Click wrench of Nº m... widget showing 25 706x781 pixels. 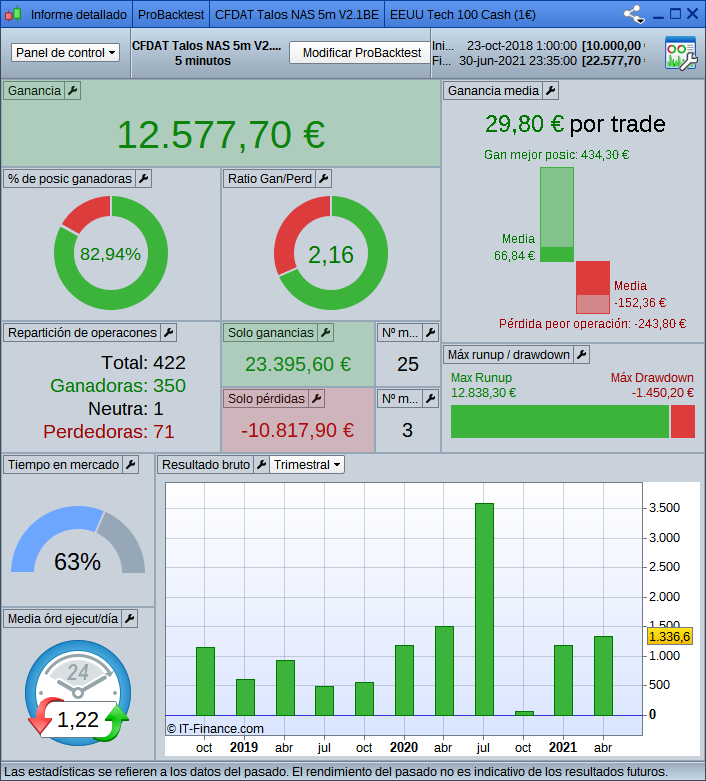430,332
